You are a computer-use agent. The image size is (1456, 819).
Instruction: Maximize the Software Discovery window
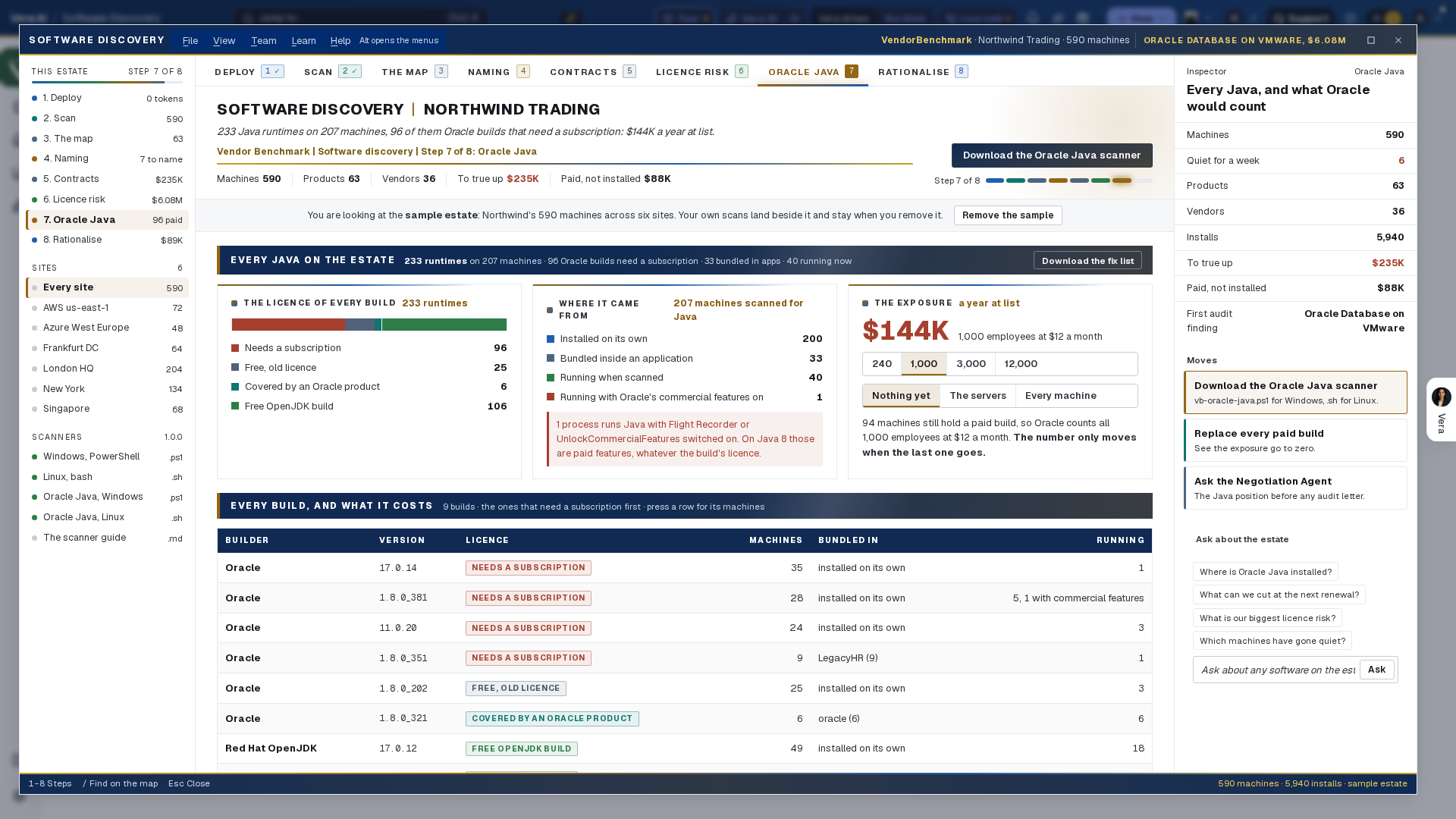coord(1371,40)
